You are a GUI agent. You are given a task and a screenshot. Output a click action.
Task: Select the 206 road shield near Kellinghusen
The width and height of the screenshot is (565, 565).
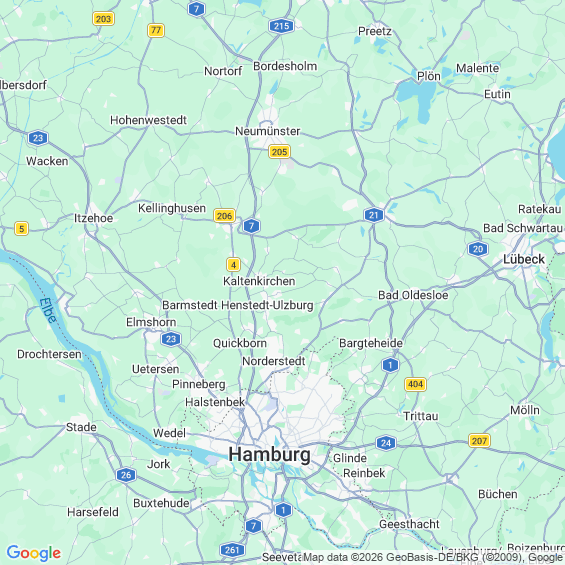coord(224,216)
